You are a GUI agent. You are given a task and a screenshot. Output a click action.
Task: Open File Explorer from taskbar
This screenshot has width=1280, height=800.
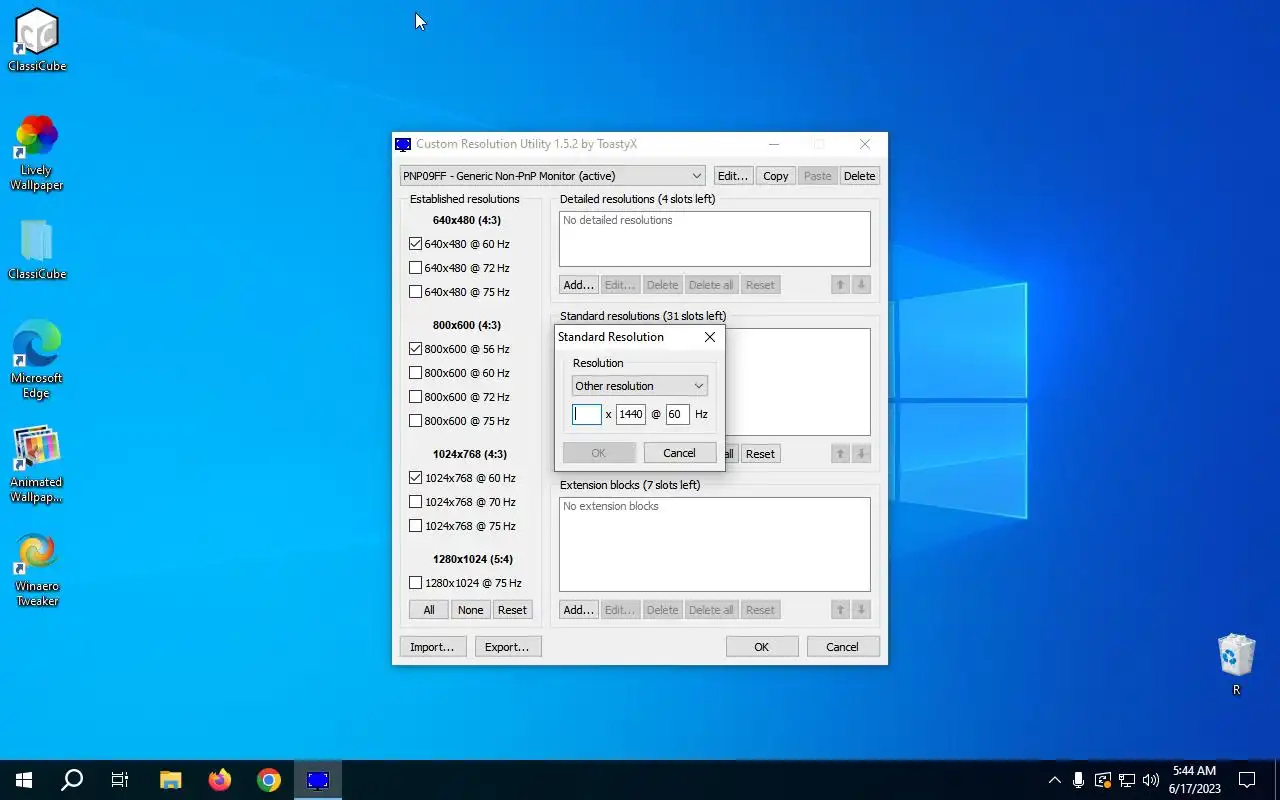[171, 780]
